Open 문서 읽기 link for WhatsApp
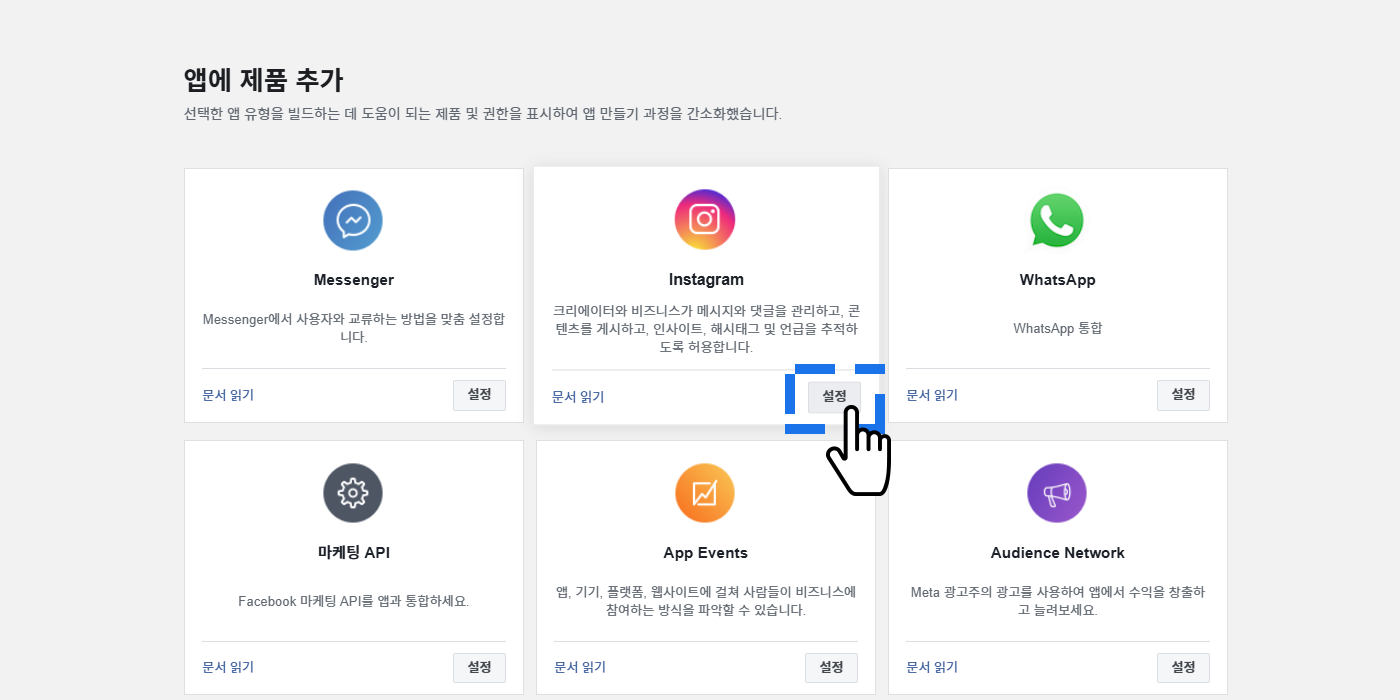 coord(932,395)
